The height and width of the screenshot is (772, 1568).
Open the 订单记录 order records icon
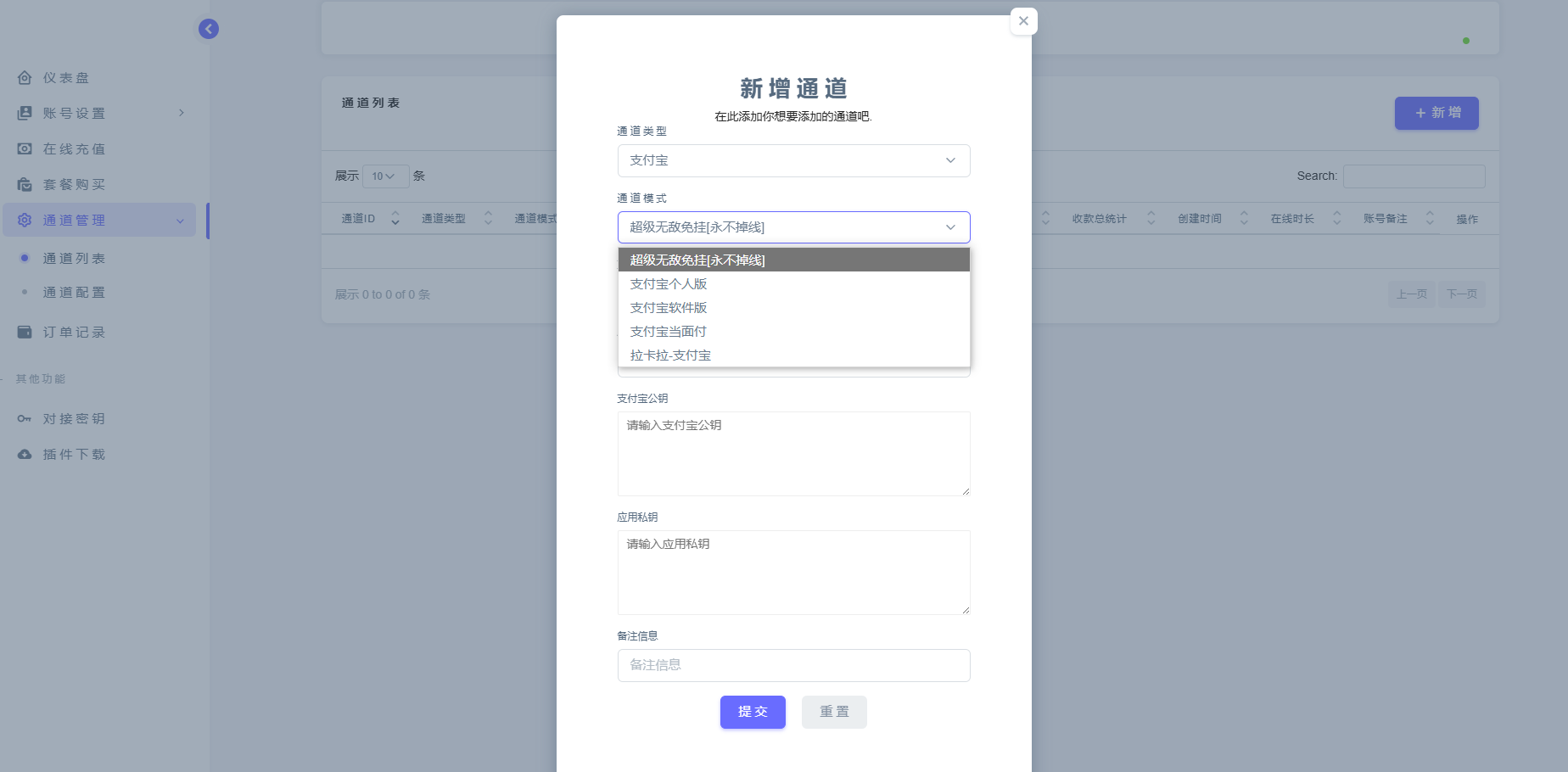25,332
